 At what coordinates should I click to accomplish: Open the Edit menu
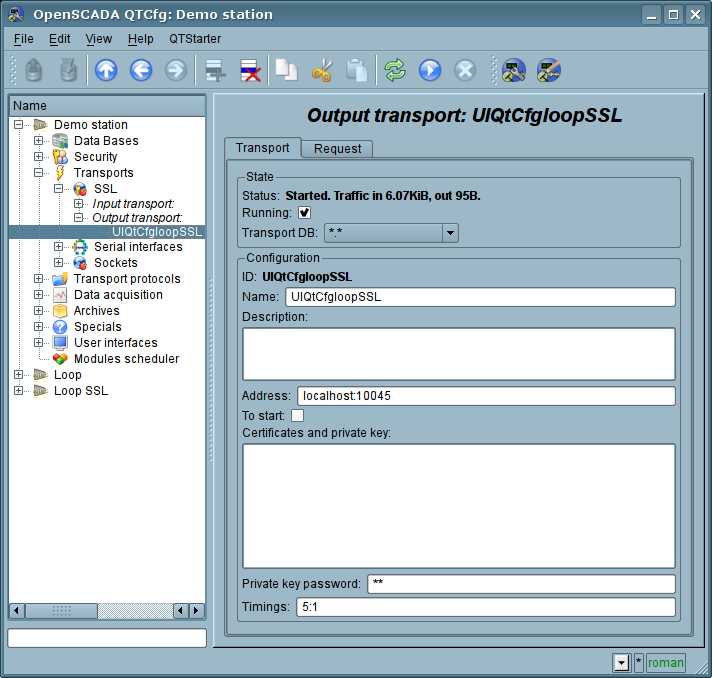click(x=59, y=39)
